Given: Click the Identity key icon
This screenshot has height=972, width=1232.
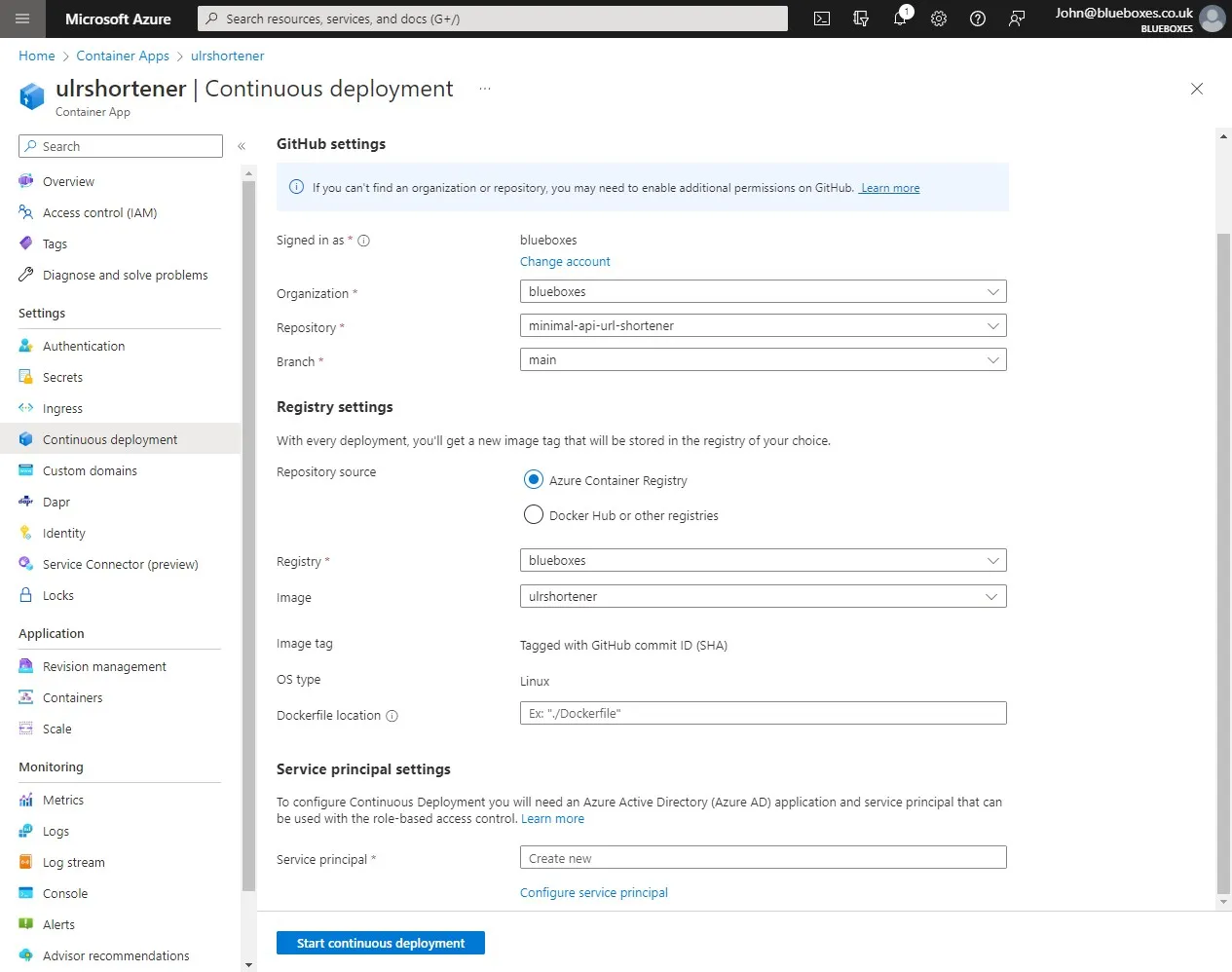Looking at the screenshot, I should coord(26,533).
